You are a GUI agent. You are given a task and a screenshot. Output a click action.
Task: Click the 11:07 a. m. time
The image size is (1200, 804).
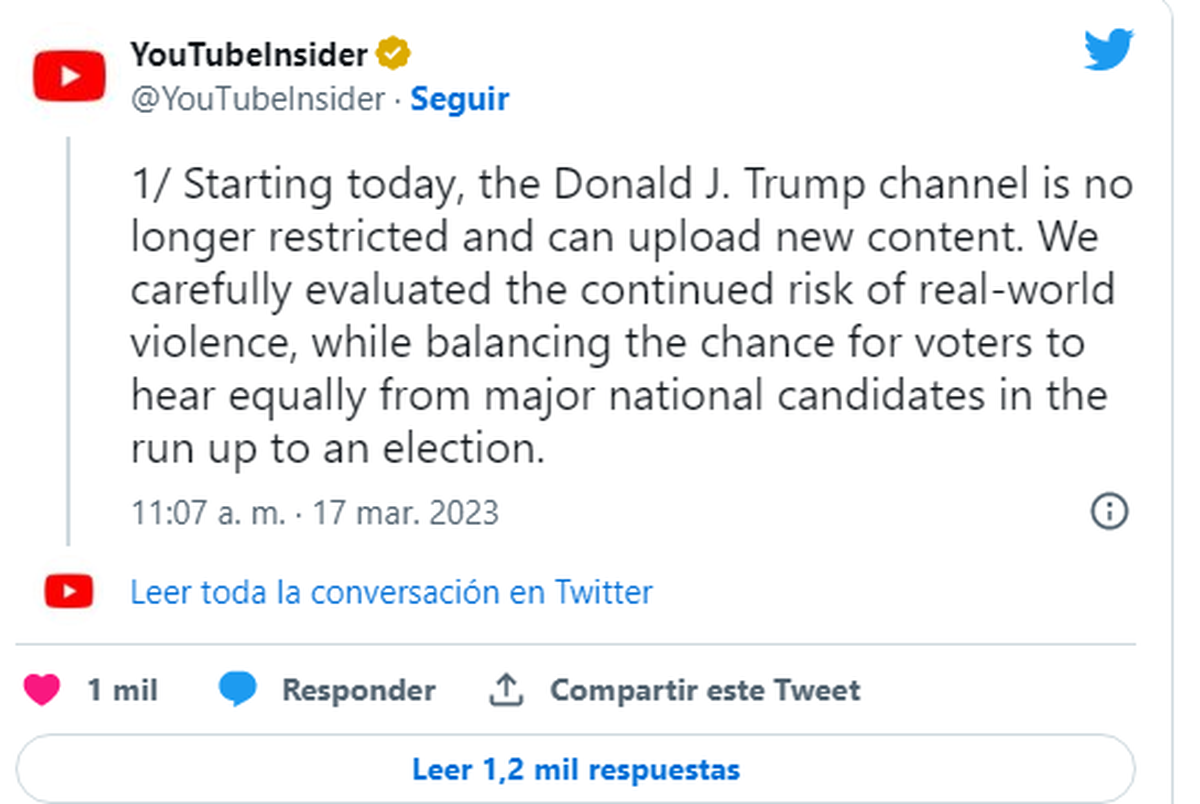pyautogui.click(x=209, y=512)
